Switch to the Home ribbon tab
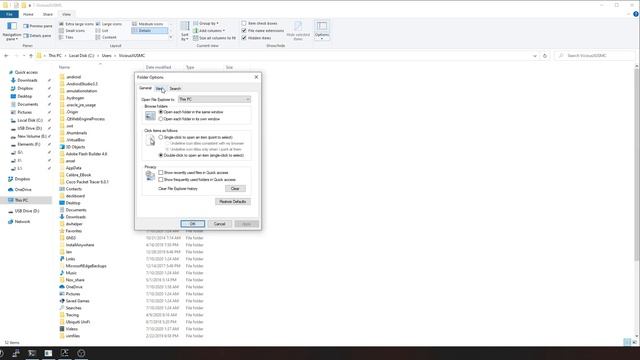 pos(28,14)
